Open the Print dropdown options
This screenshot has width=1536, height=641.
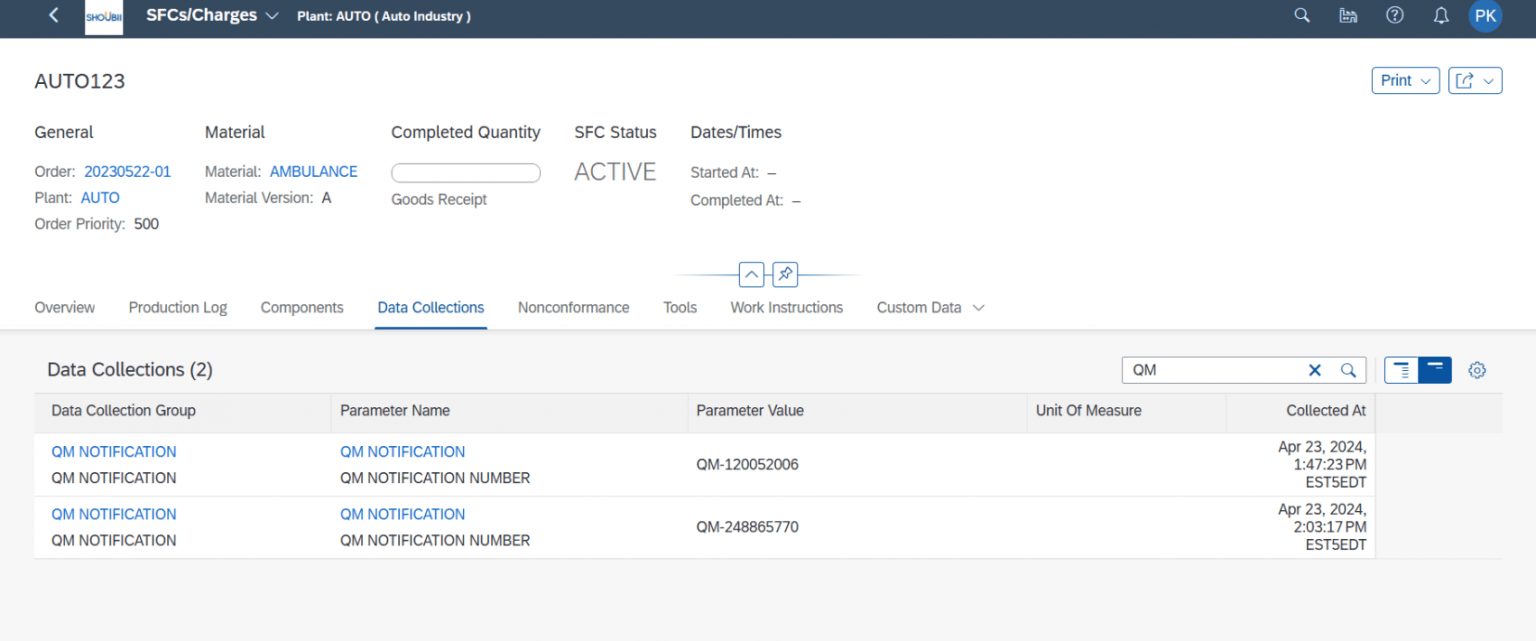(x=1404, y=80)
